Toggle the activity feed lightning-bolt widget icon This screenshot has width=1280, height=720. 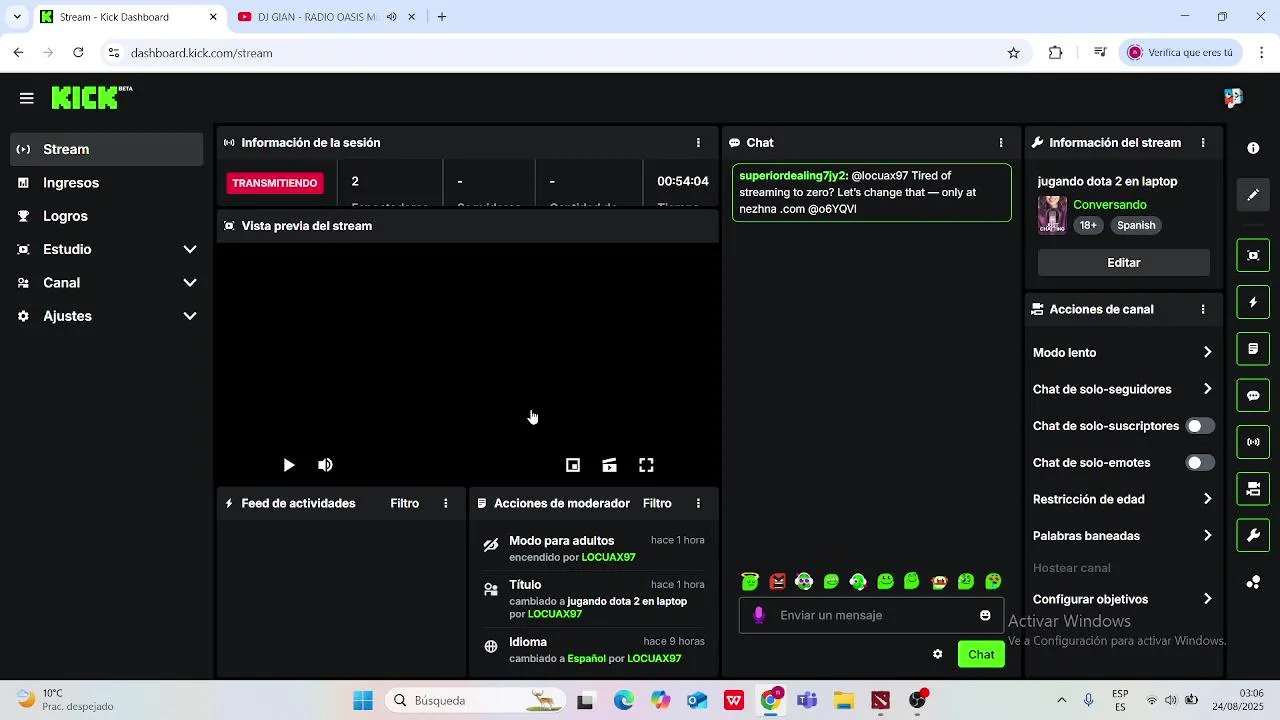[x=1253, y=302]
